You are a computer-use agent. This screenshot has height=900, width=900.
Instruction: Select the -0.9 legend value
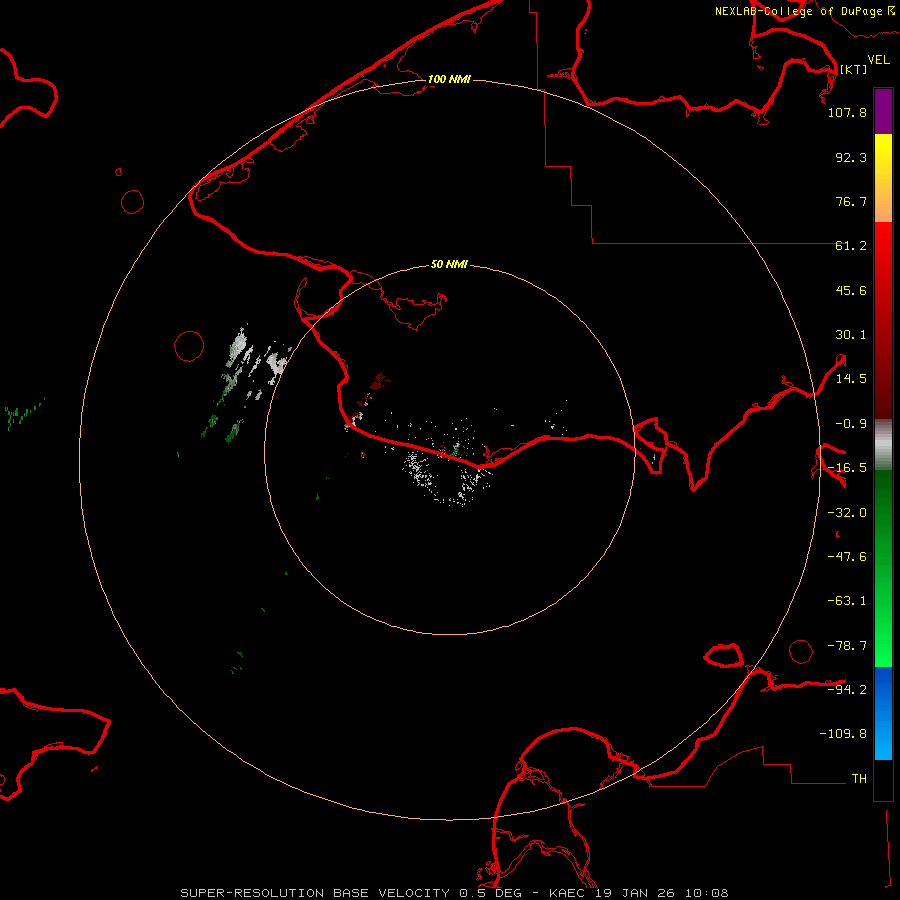coord(851,424)
